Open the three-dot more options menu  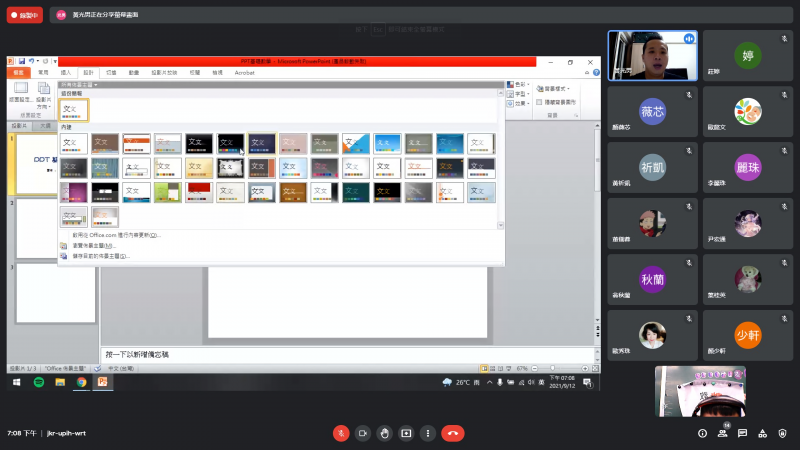(x=428, y=433)
